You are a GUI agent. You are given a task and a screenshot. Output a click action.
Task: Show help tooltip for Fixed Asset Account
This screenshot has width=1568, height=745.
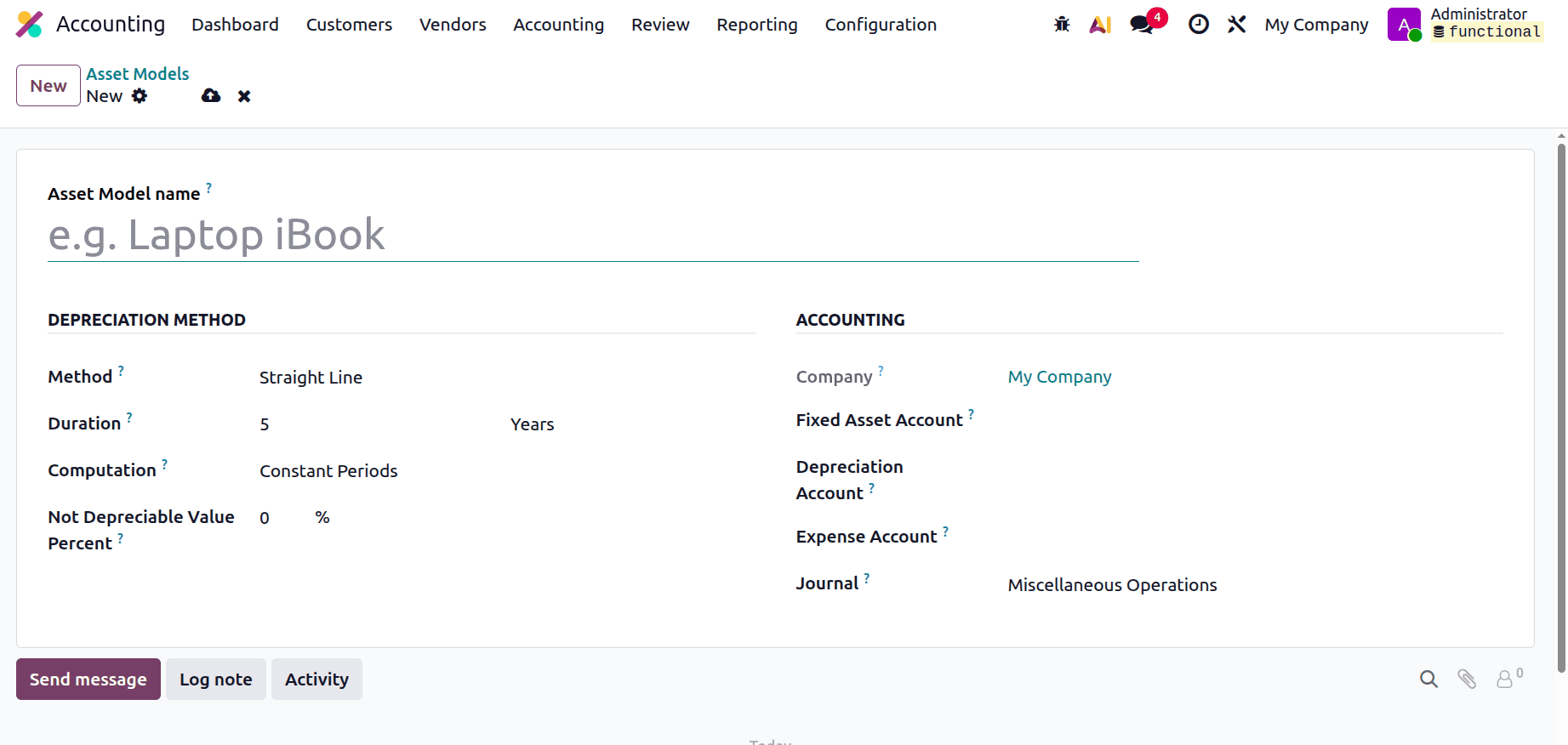point(971,414)
